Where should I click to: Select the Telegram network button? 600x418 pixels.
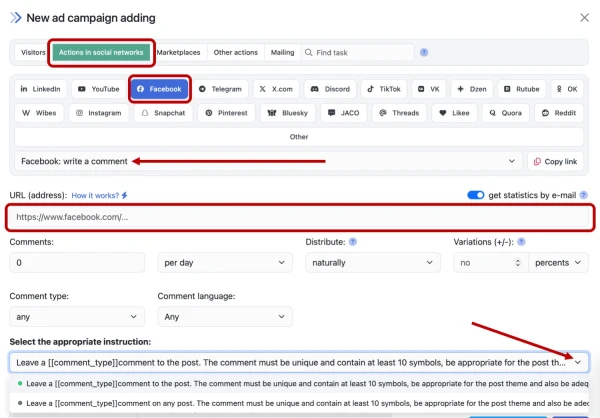pos(221,89)
